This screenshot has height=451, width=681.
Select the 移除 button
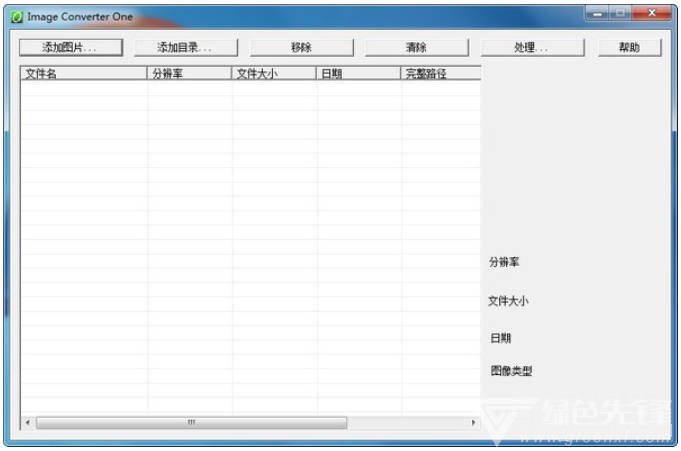[x=301, y=47]
